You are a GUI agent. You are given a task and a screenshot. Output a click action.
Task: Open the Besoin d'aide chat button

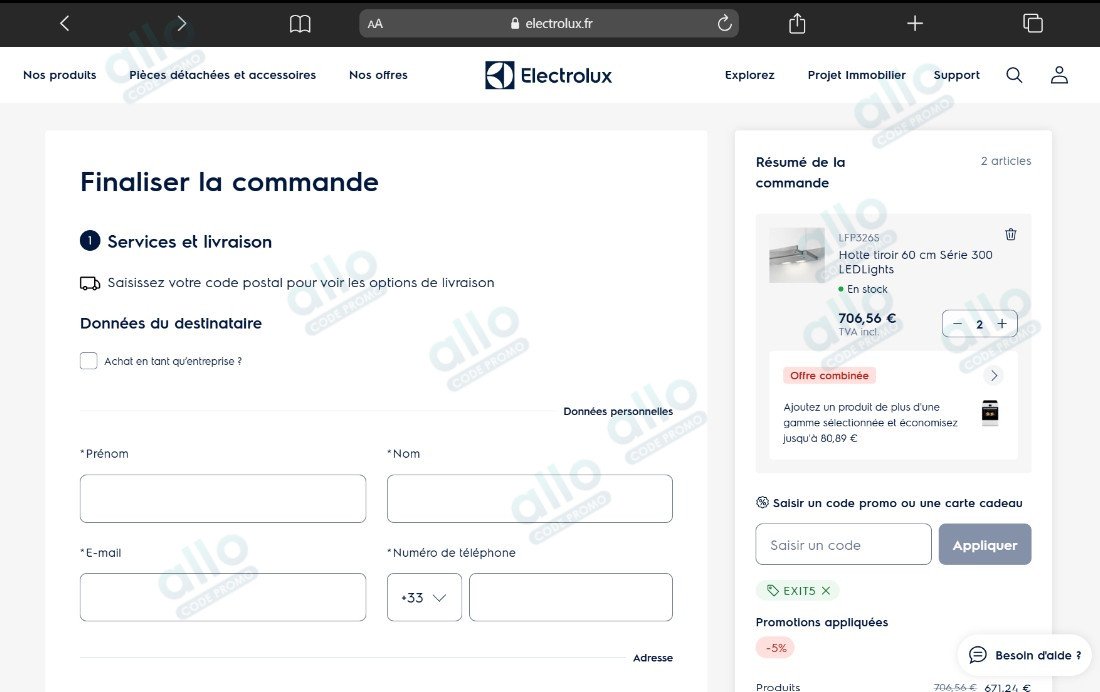[x=1024, y=655]
